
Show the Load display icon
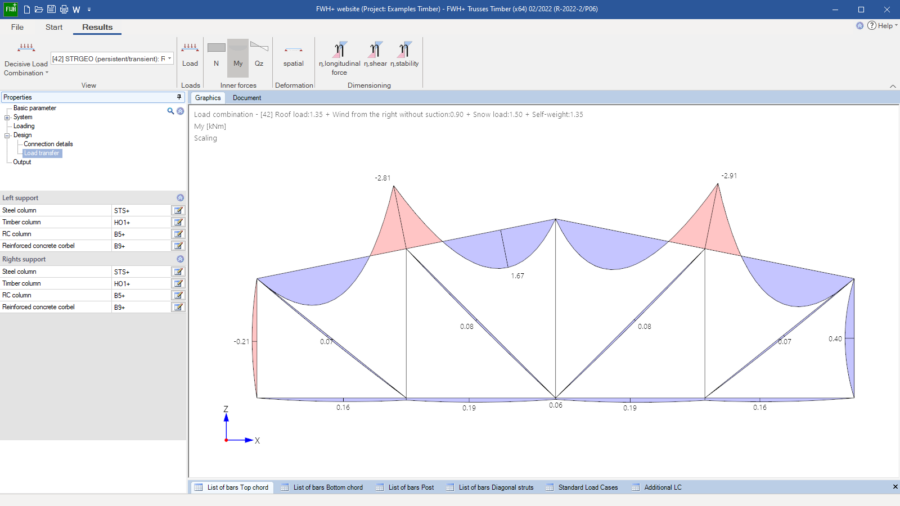(x=190, y=53)
